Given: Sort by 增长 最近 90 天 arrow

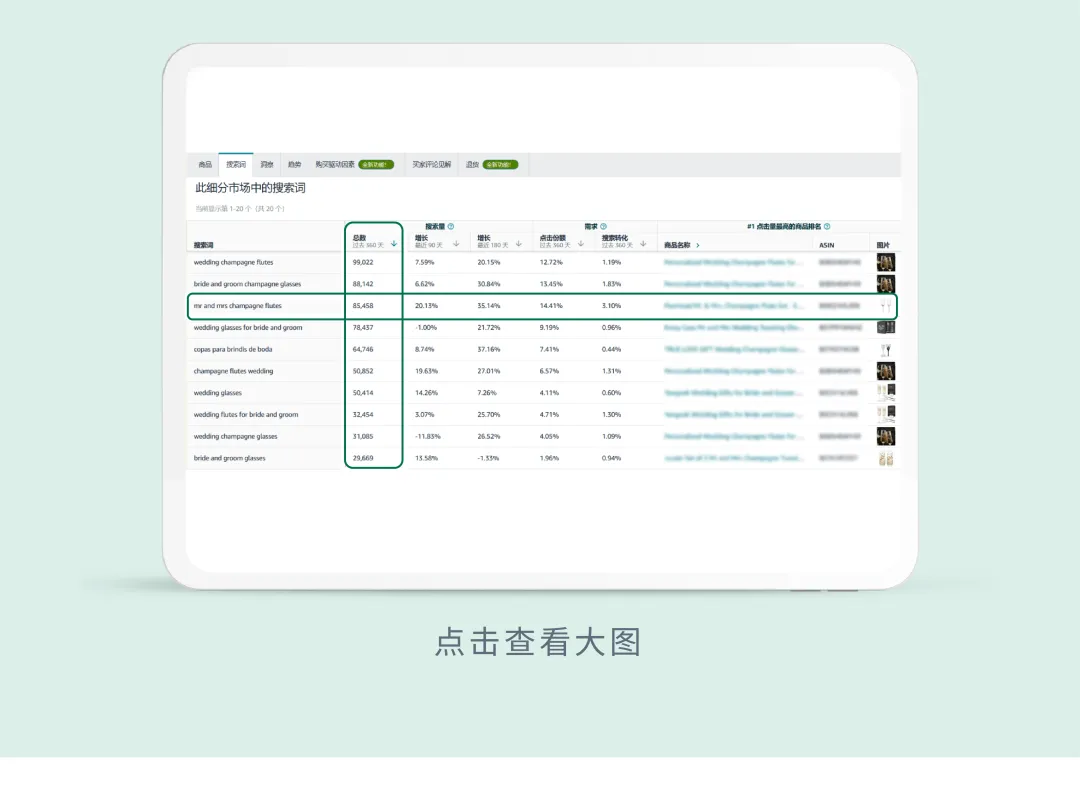Looking at the screenshot, I should pyautogui.click(x=456, y=244).
